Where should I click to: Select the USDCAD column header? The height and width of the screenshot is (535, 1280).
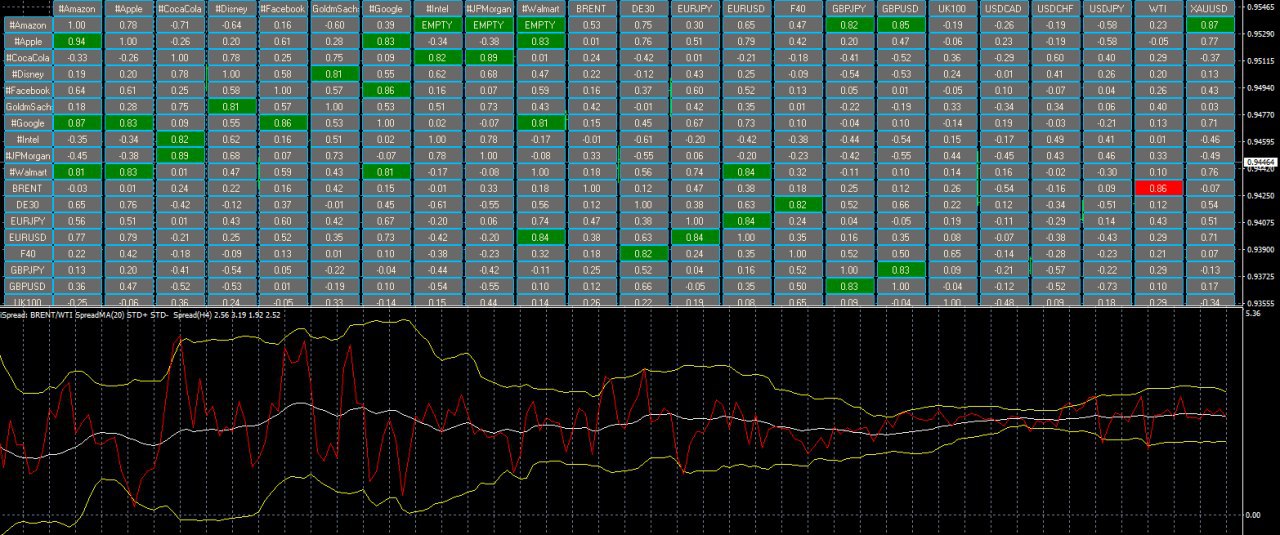[x=1003, y=7]
